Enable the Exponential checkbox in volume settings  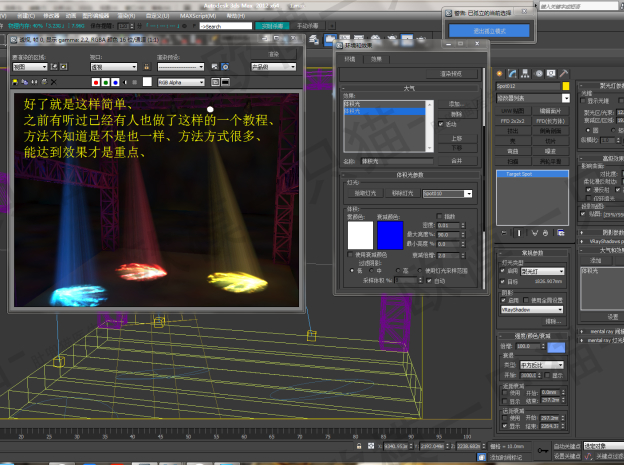(439, 217)
